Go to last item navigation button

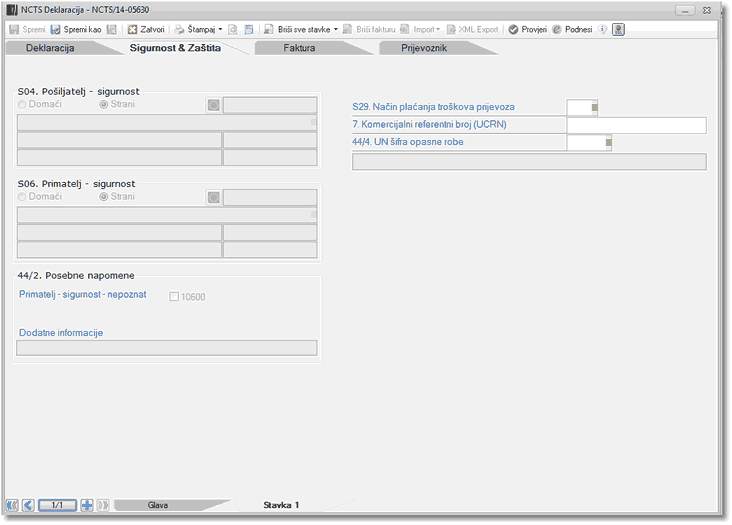pos(103,505)
